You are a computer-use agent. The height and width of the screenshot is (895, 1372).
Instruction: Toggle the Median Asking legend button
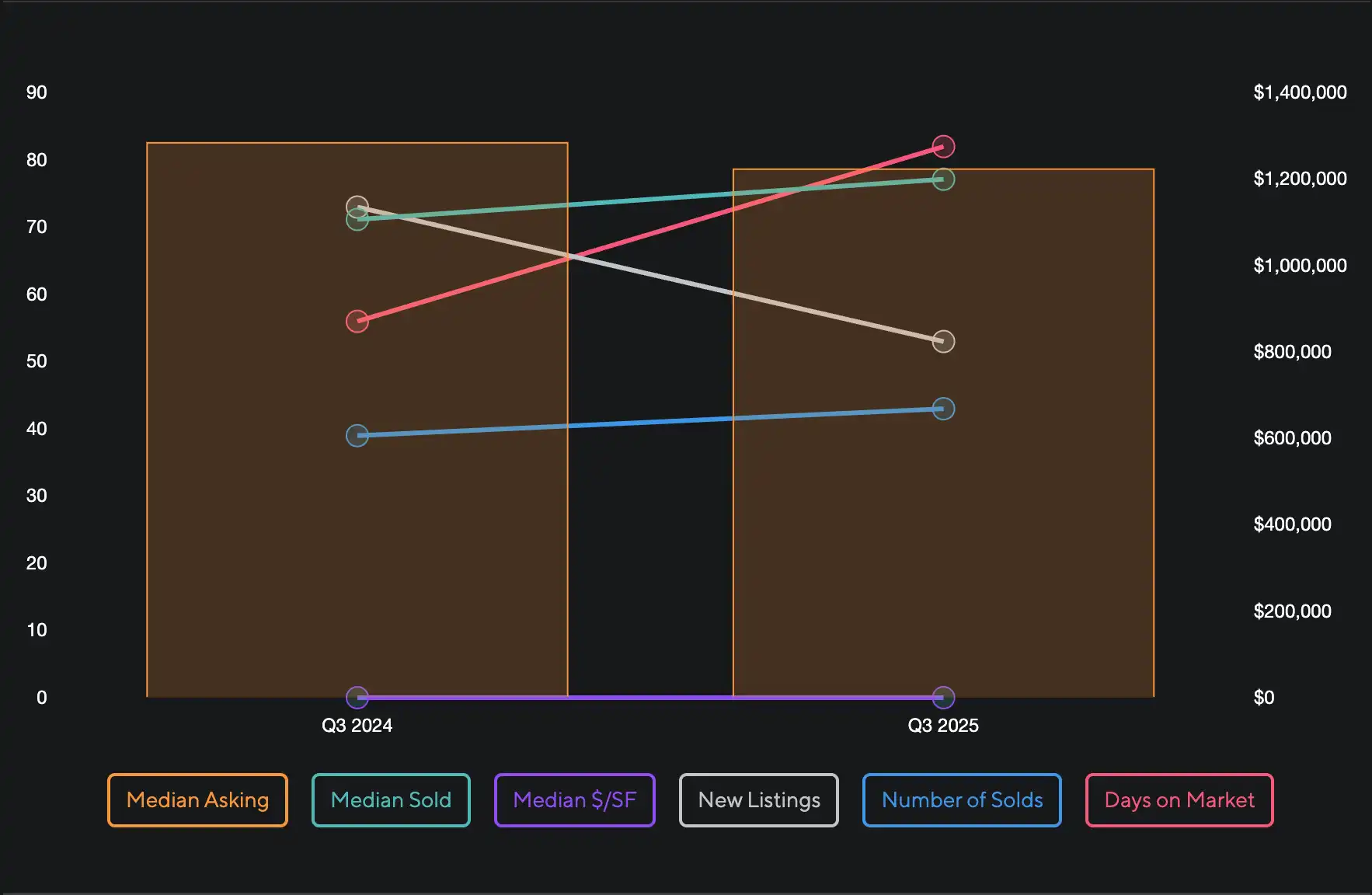pyautogui.click(x=197, y=800)
